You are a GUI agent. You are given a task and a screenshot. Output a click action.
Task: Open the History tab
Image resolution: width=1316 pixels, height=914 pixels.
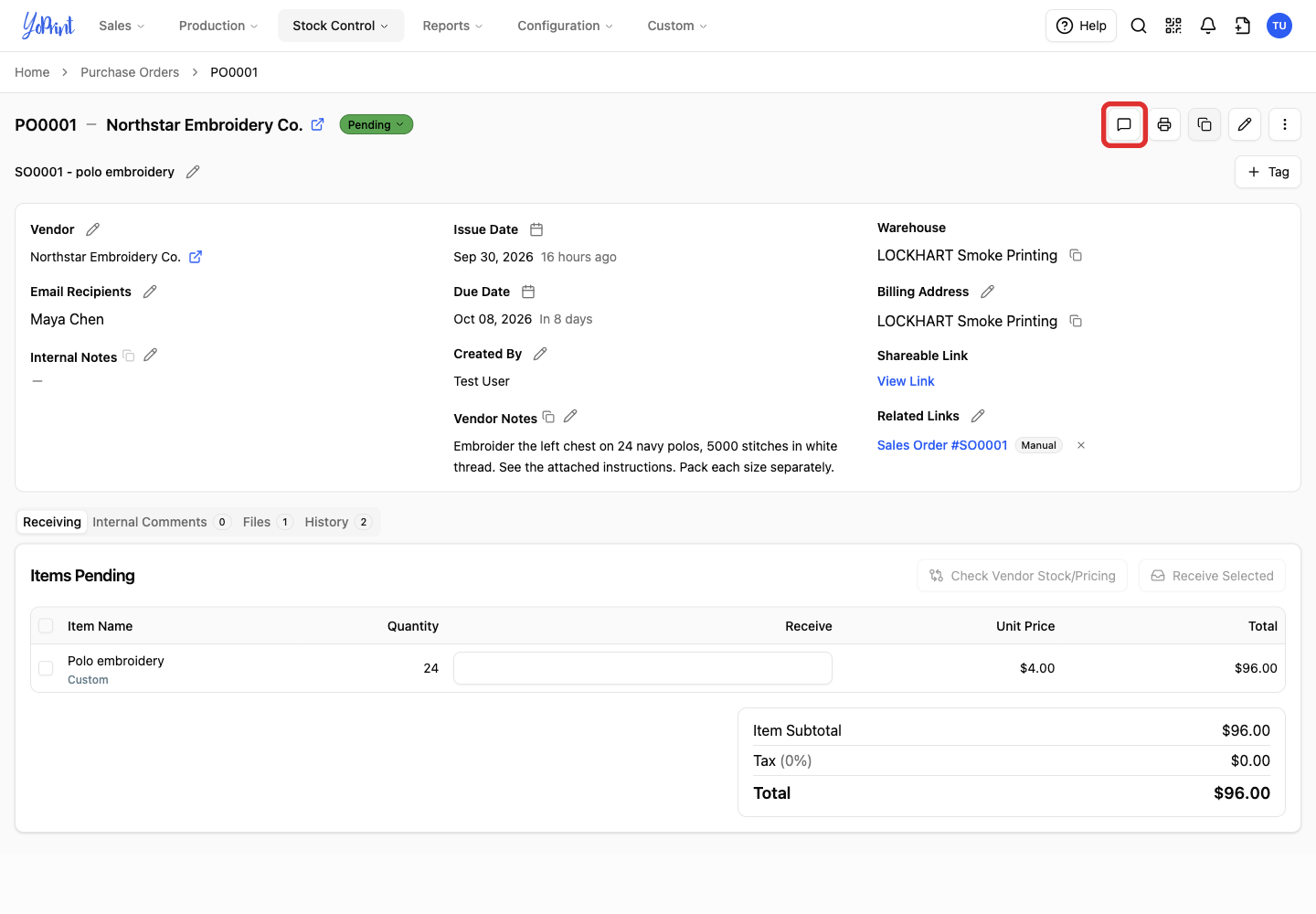click(x=337, y=522)
